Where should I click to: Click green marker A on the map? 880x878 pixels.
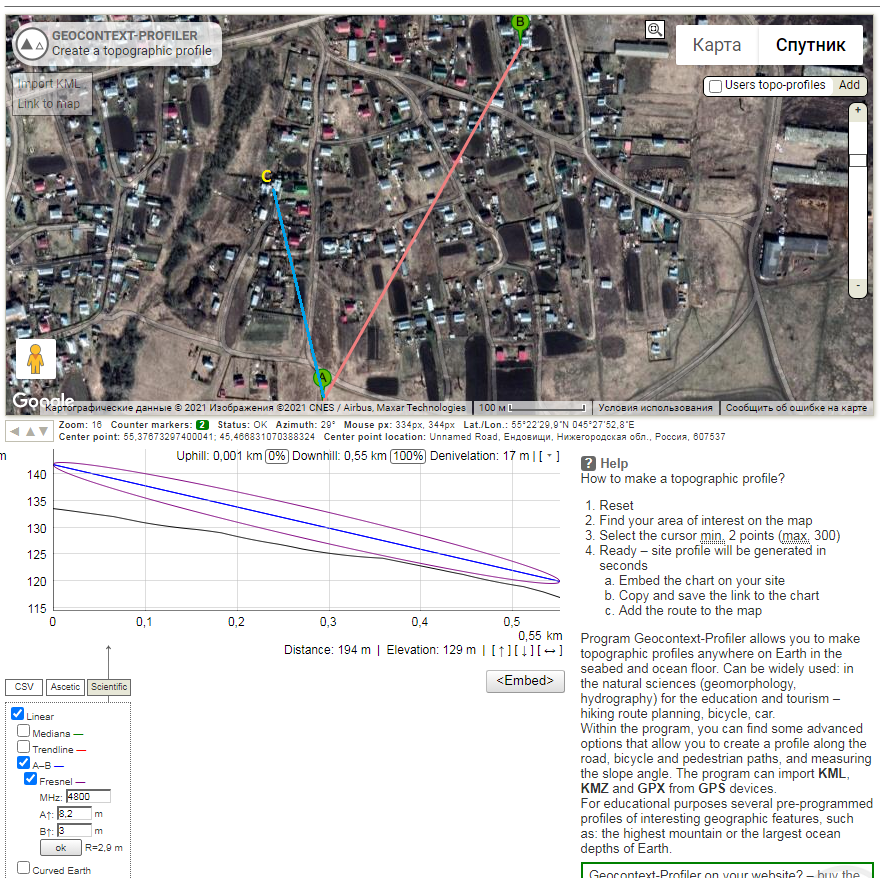click(x=322, y=379)
